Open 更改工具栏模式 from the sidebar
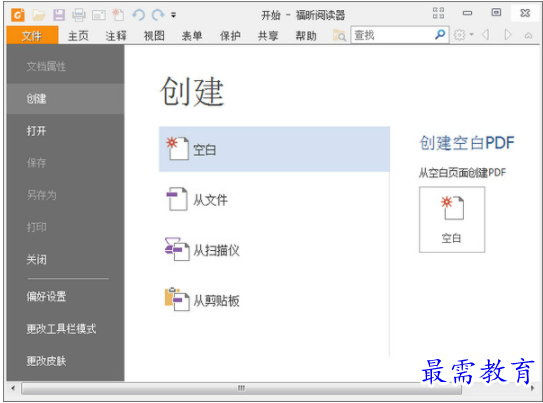Screen dimensions: 543x403 (65, 329)
